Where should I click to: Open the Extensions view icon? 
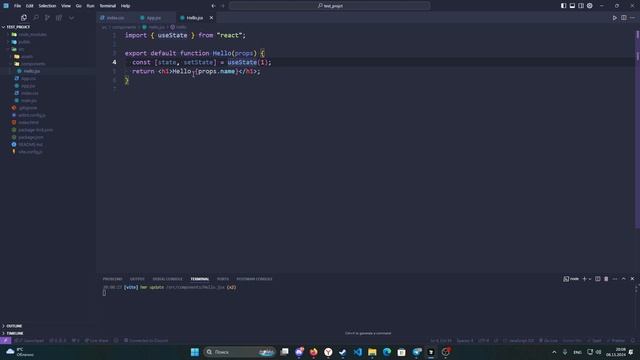(x=59, y=18)
